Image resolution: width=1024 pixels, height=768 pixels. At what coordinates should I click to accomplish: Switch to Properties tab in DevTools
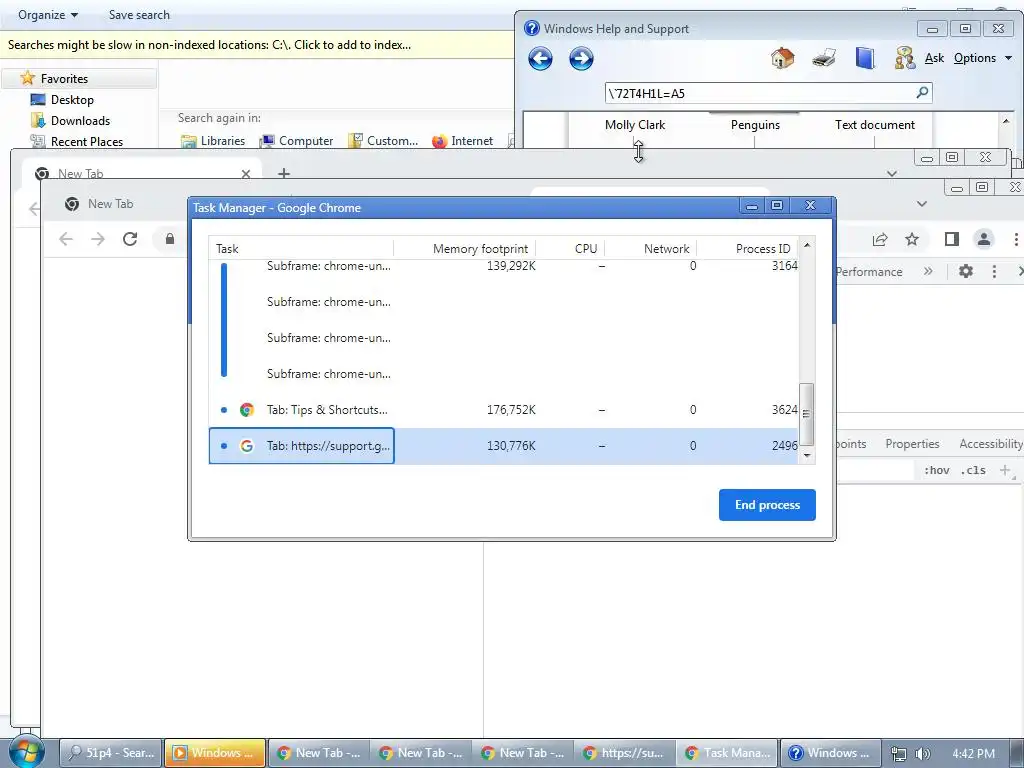pos(912,444)
